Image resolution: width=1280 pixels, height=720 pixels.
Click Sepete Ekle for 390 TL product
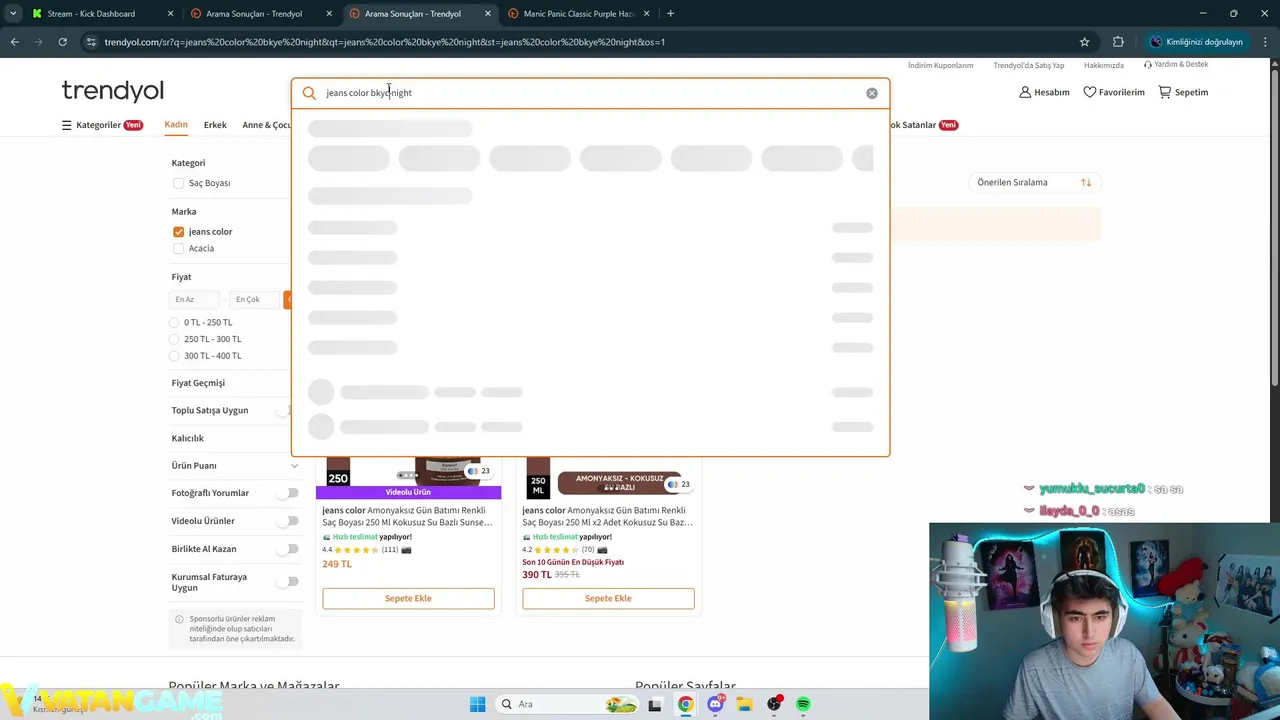[608, 598]
